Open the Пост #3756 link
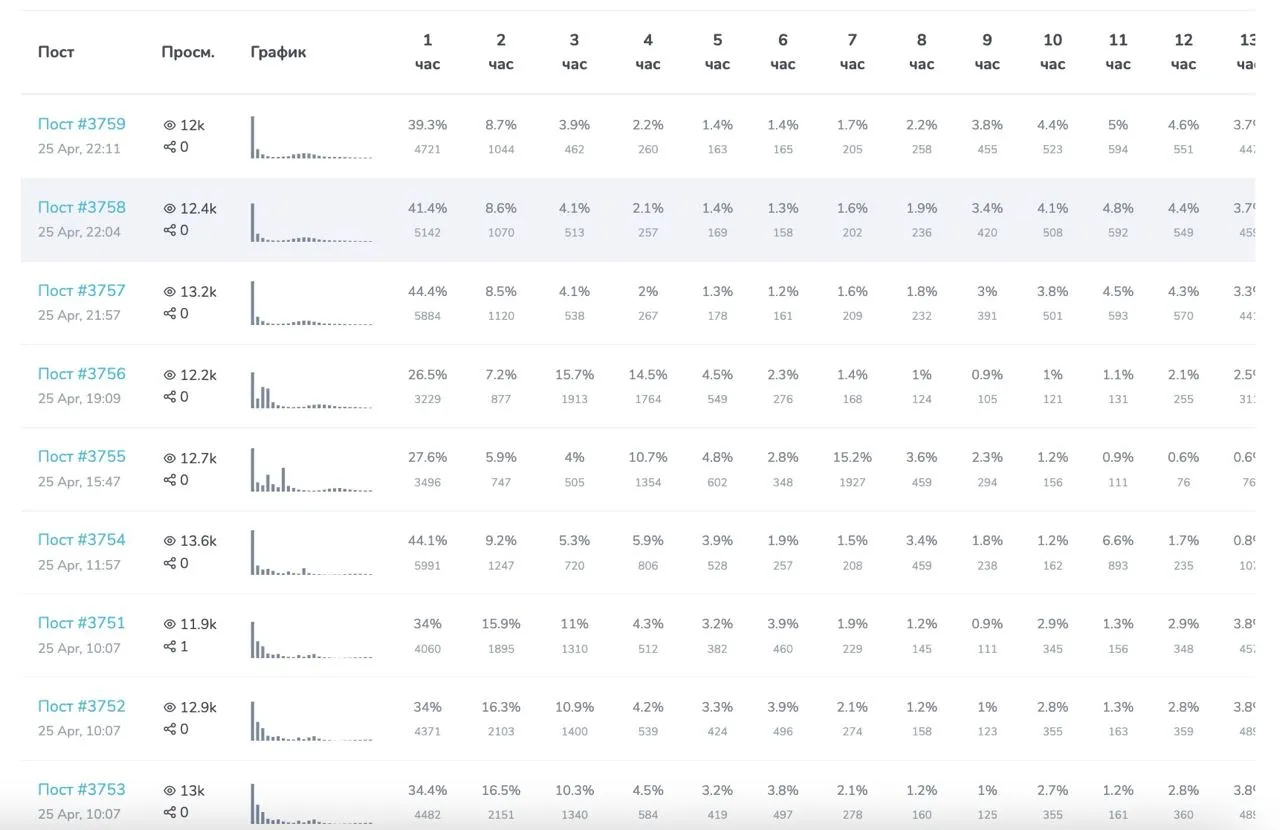 tap(82, 374)
